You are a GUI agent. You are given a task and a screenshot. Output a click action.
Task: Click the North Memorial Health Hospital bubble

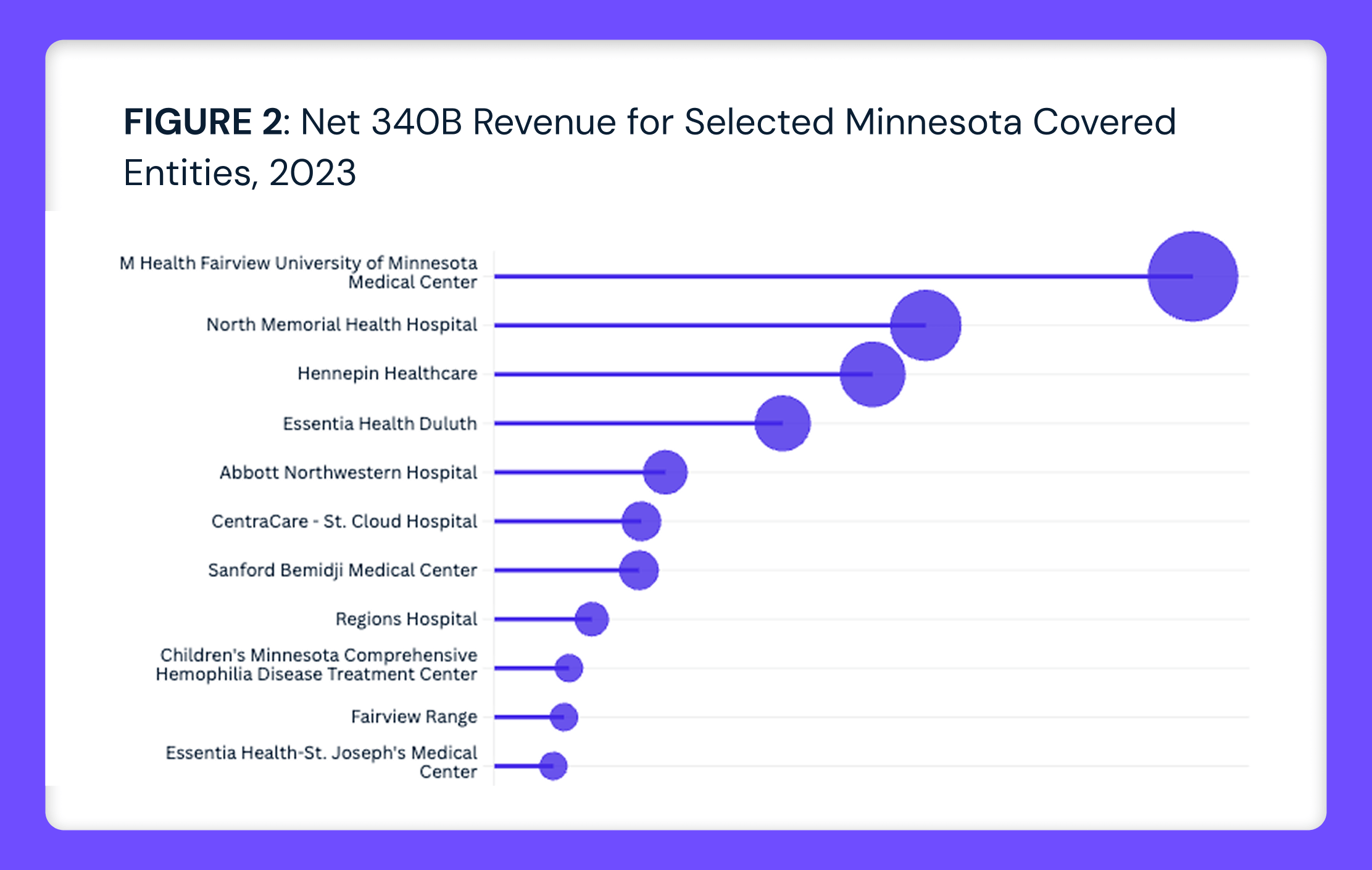pyautogui.click(x=925, y=325)
